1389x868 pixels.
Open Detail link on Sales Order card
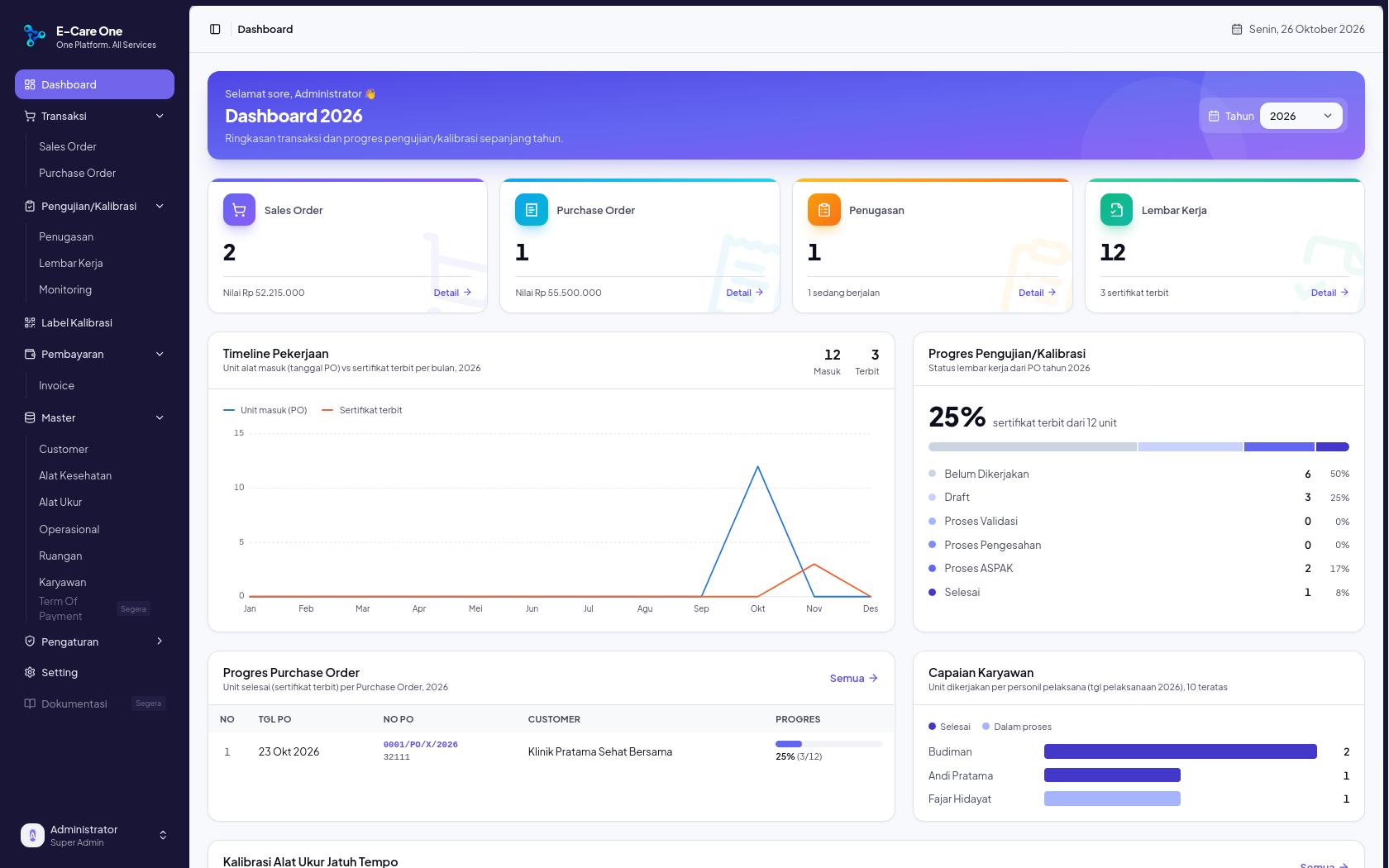pos(452,293)
